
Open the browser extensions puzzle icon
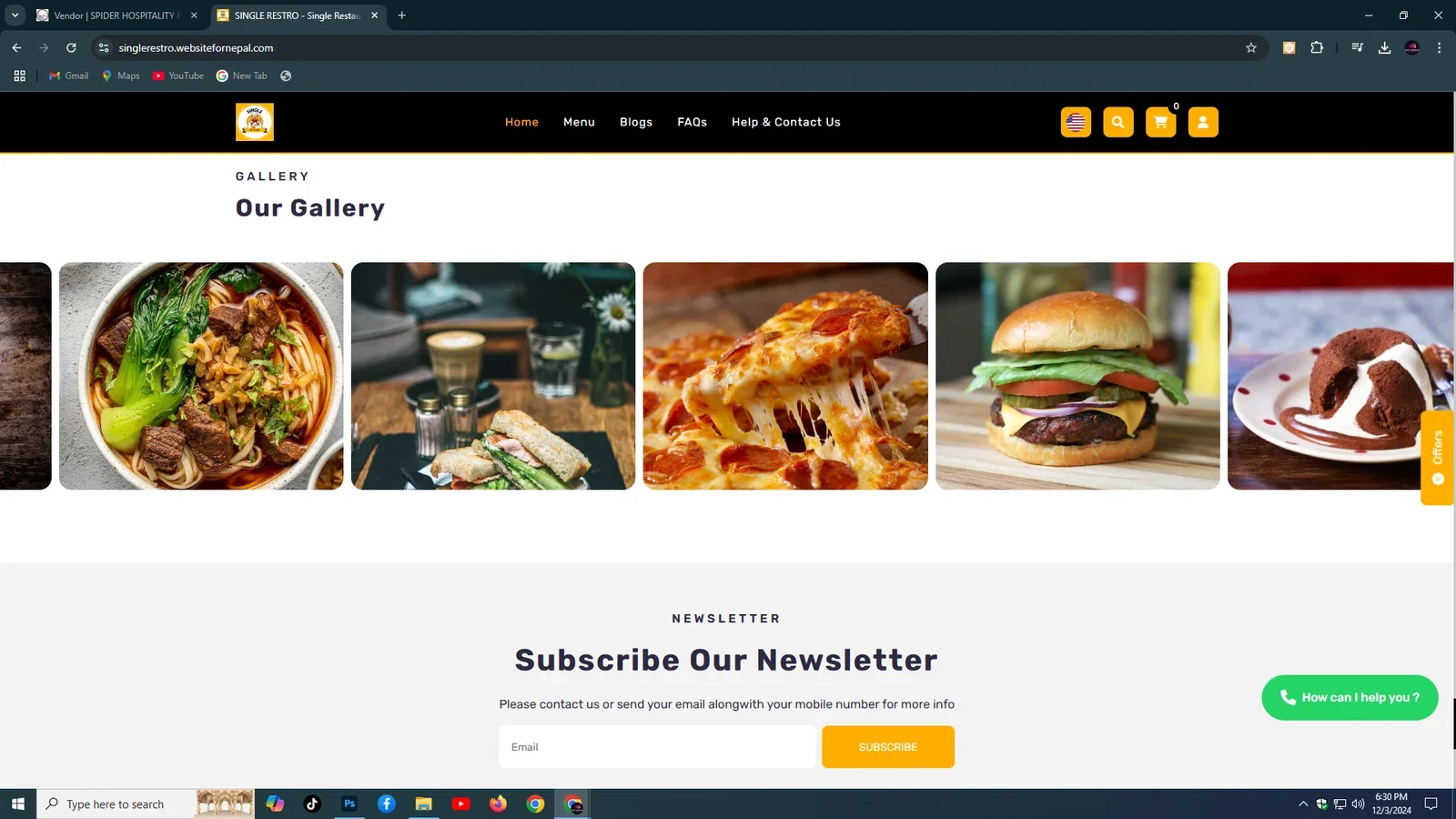(x=1317, y=48)
